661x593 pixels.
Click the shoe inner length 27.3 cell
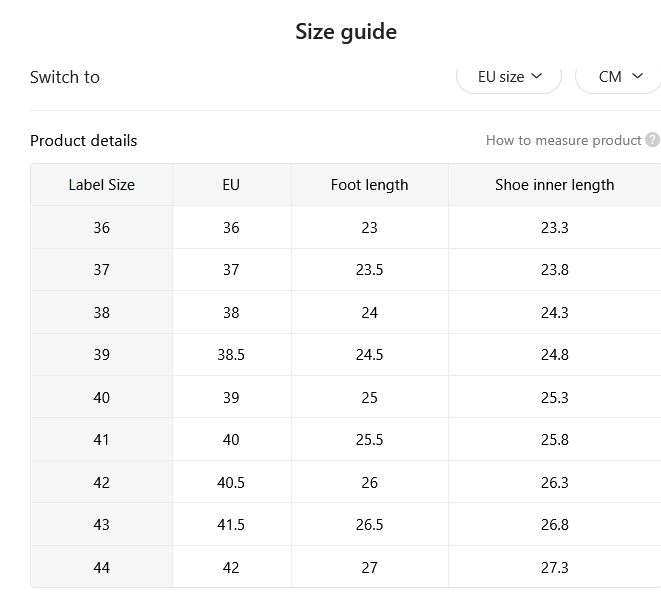point(555,567)
